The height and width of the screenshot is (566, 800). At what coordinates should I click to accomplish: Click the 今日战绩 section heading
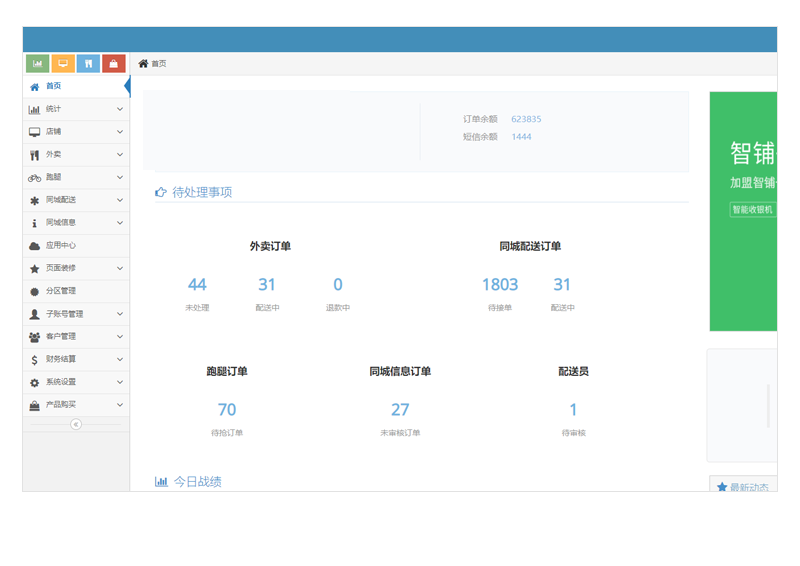coord(197,481)
